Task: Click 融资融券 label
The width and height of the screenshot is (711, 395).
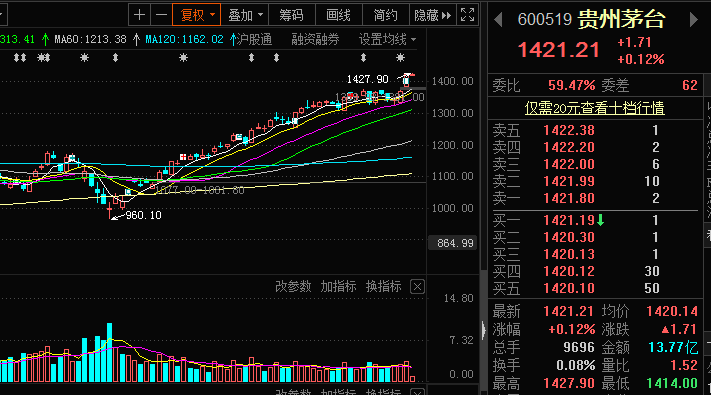Action: 315,39
